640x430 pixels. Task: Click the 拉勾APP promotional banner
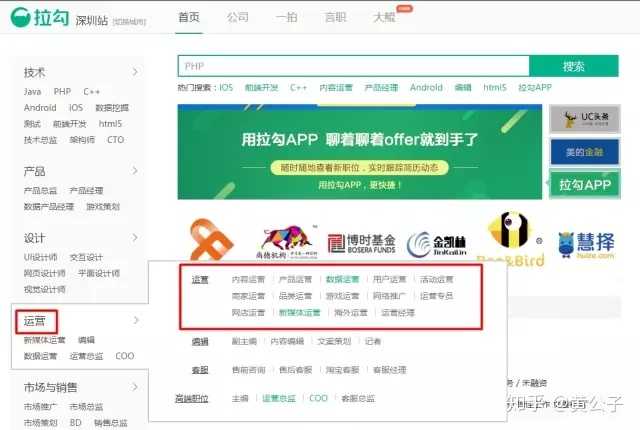[359, 151]
